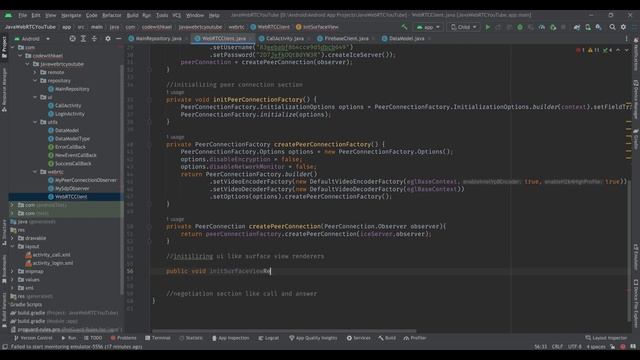The image size is (640, 360).
Task: Click Attach Debugger to Android Process icon
Action: click(x=553, y=27)
